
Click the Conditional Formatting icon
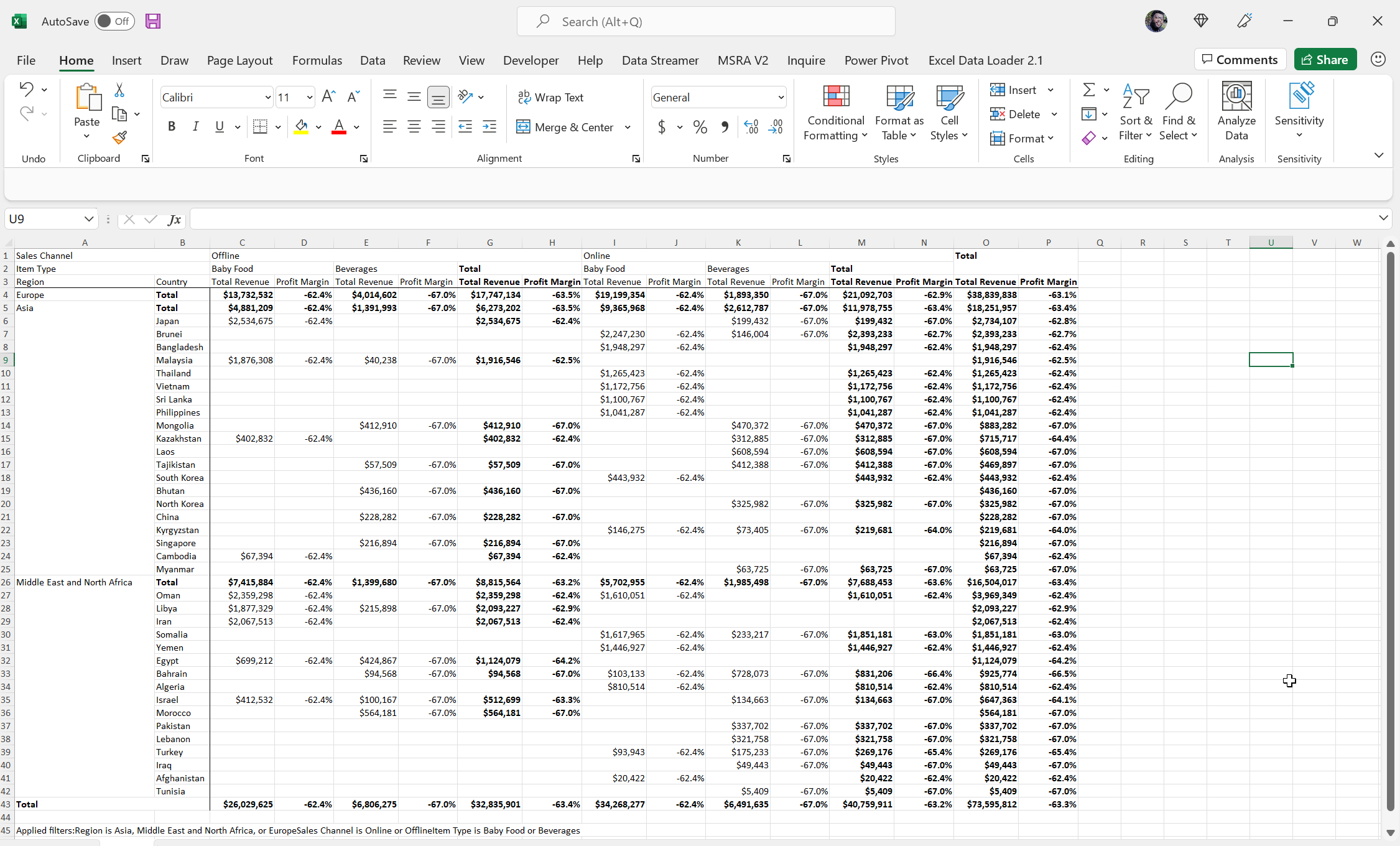(836, 113)
